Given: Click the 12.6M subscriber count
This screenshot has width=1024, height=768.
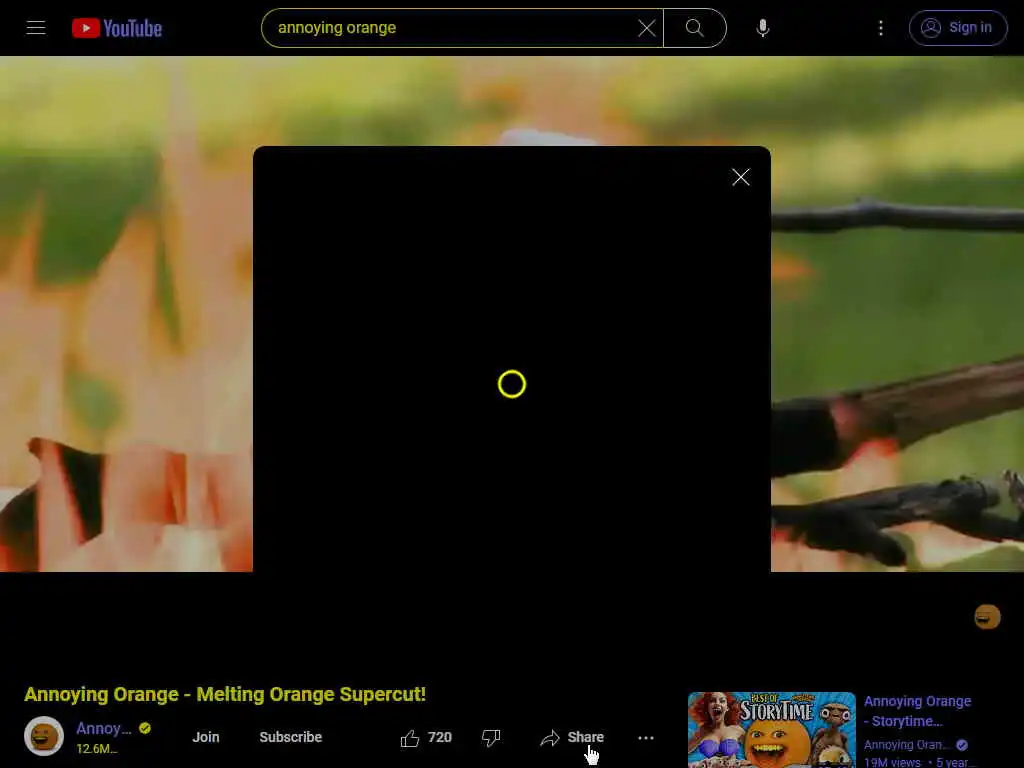Looking at the screenshot, I should coord(97,748).
